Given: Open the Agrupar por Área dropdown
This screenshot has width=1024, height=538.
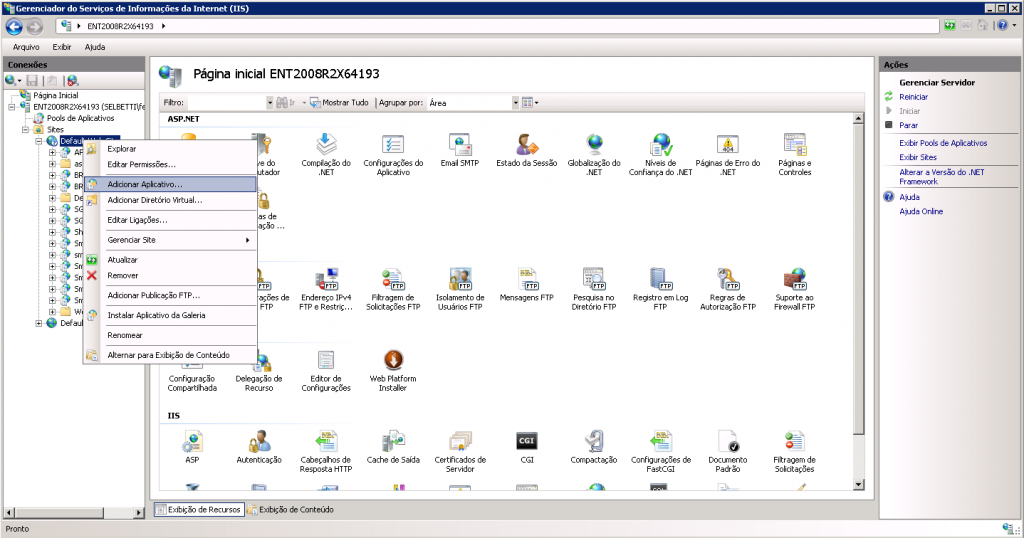Looking at the screenshot, I should 515,103.
